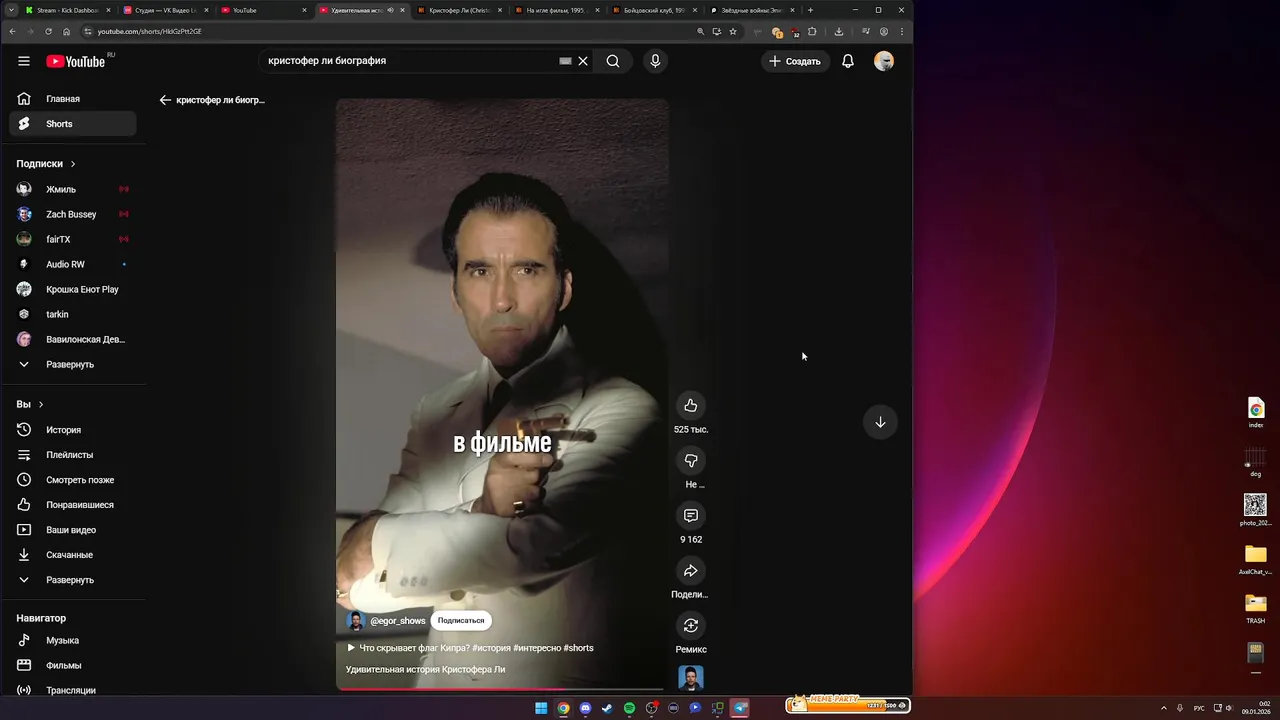The image size is (1280, 720).
Task: Switch to the Бойцовский клуб tab
Action: pyautogui.click(x=655, y=10)
